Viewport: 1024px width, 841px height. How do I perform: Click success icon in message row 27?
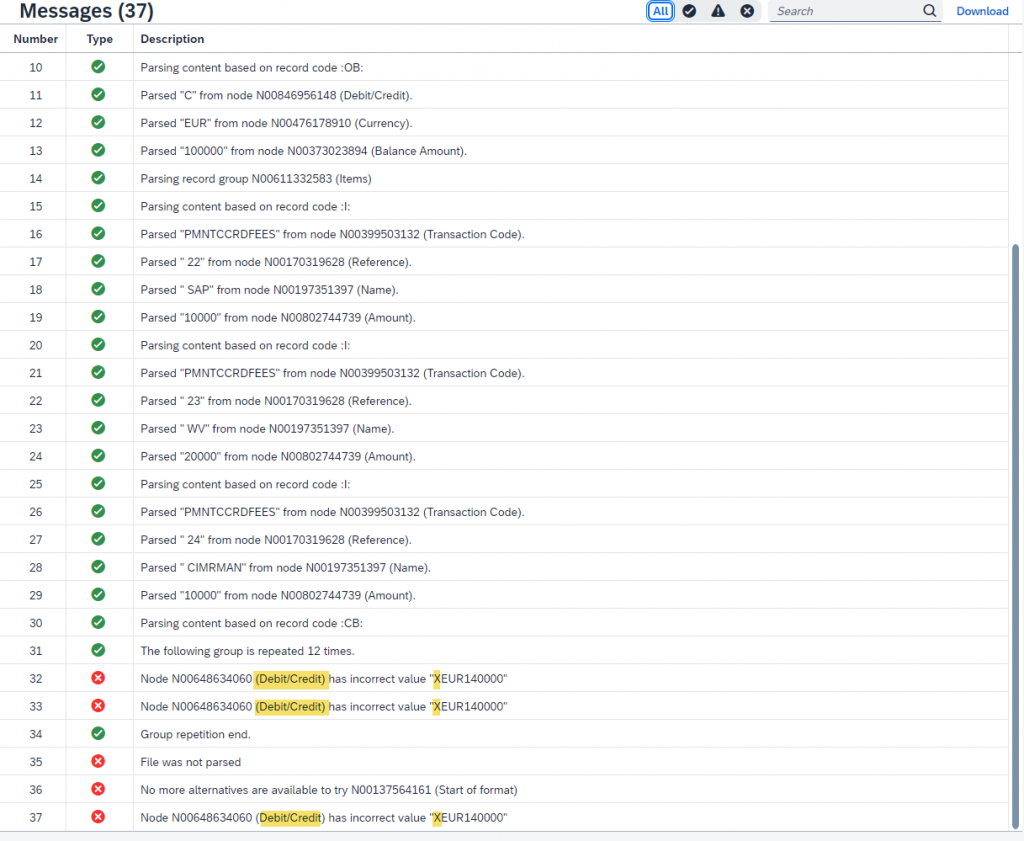[x=98, y=539]
